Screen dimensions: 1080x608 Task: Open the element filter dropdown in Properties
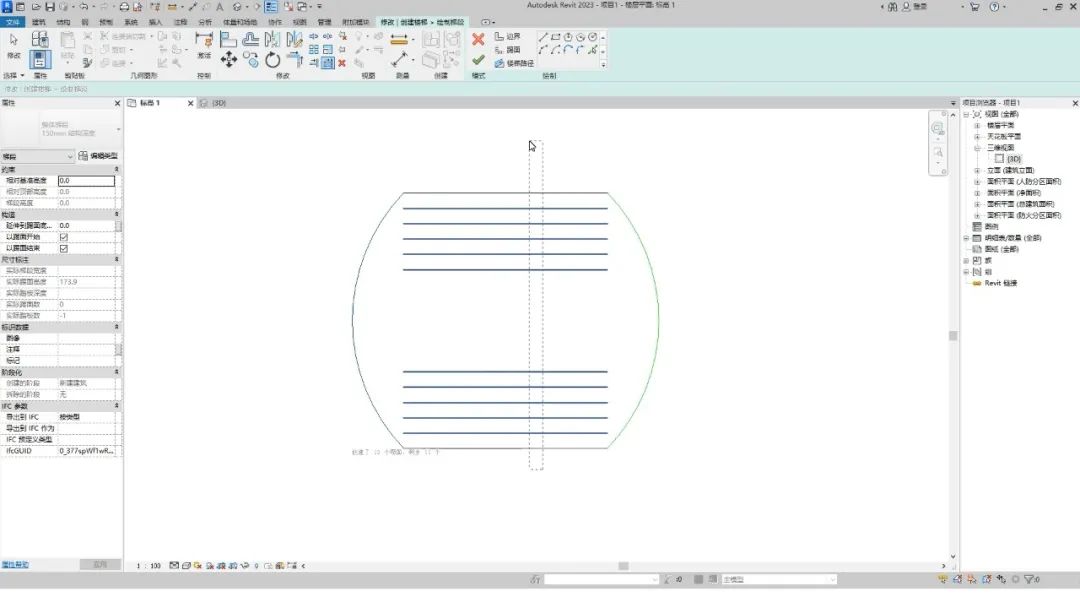point(37,157)
